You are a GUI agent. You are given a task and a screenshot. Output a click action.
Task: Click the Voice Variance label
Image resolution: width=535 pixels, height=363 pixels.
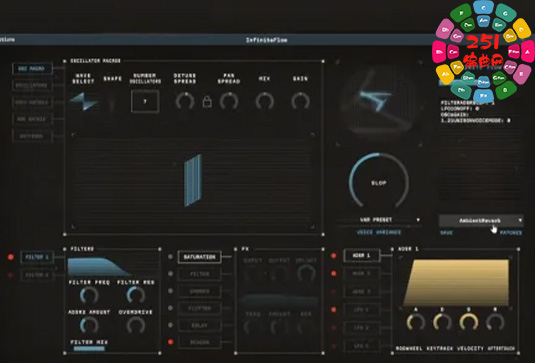379,232
